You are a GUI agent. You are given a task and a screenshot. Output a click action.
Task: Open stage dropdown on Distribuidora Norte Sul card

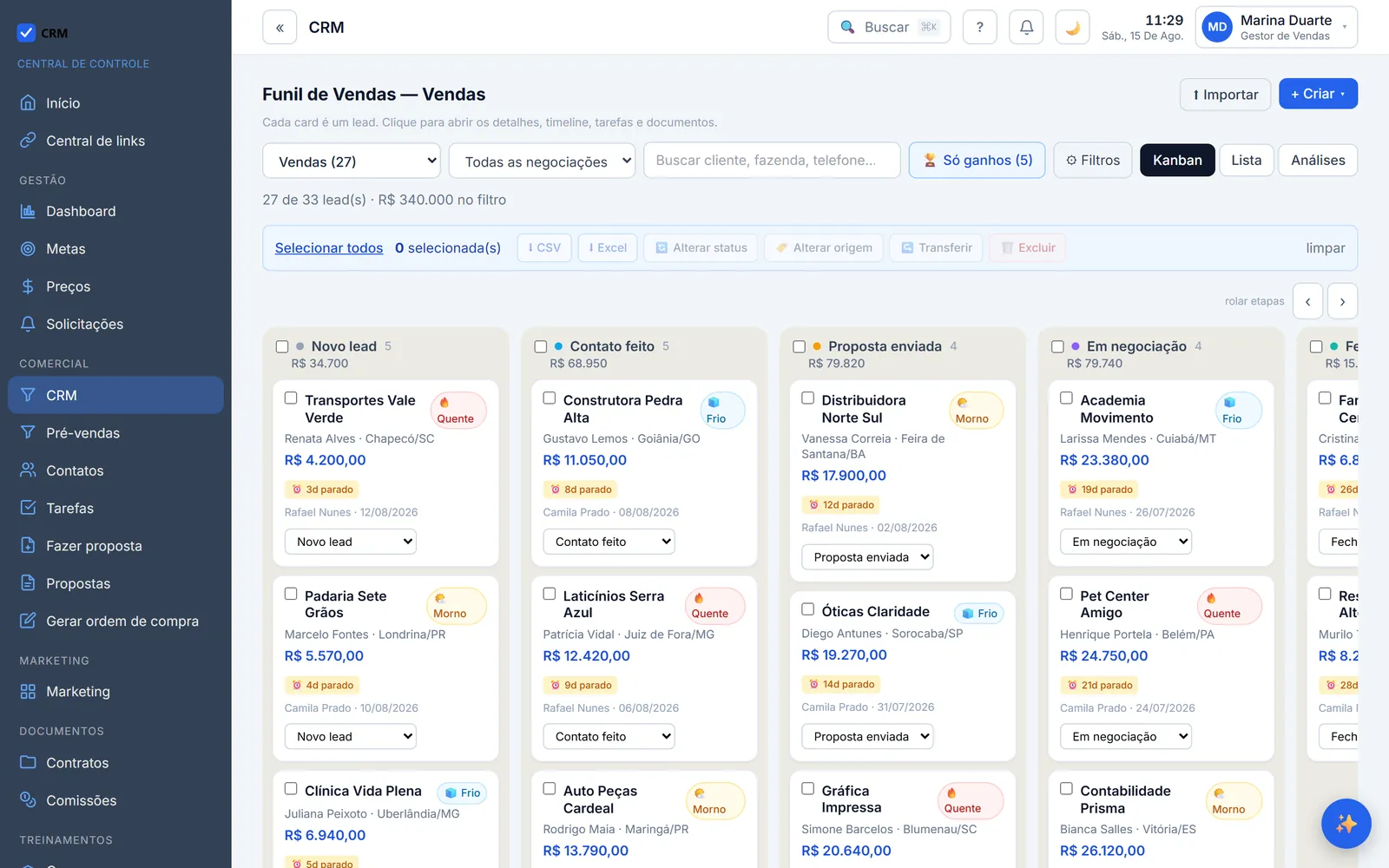pyautogui.click(x=867, y=557)
